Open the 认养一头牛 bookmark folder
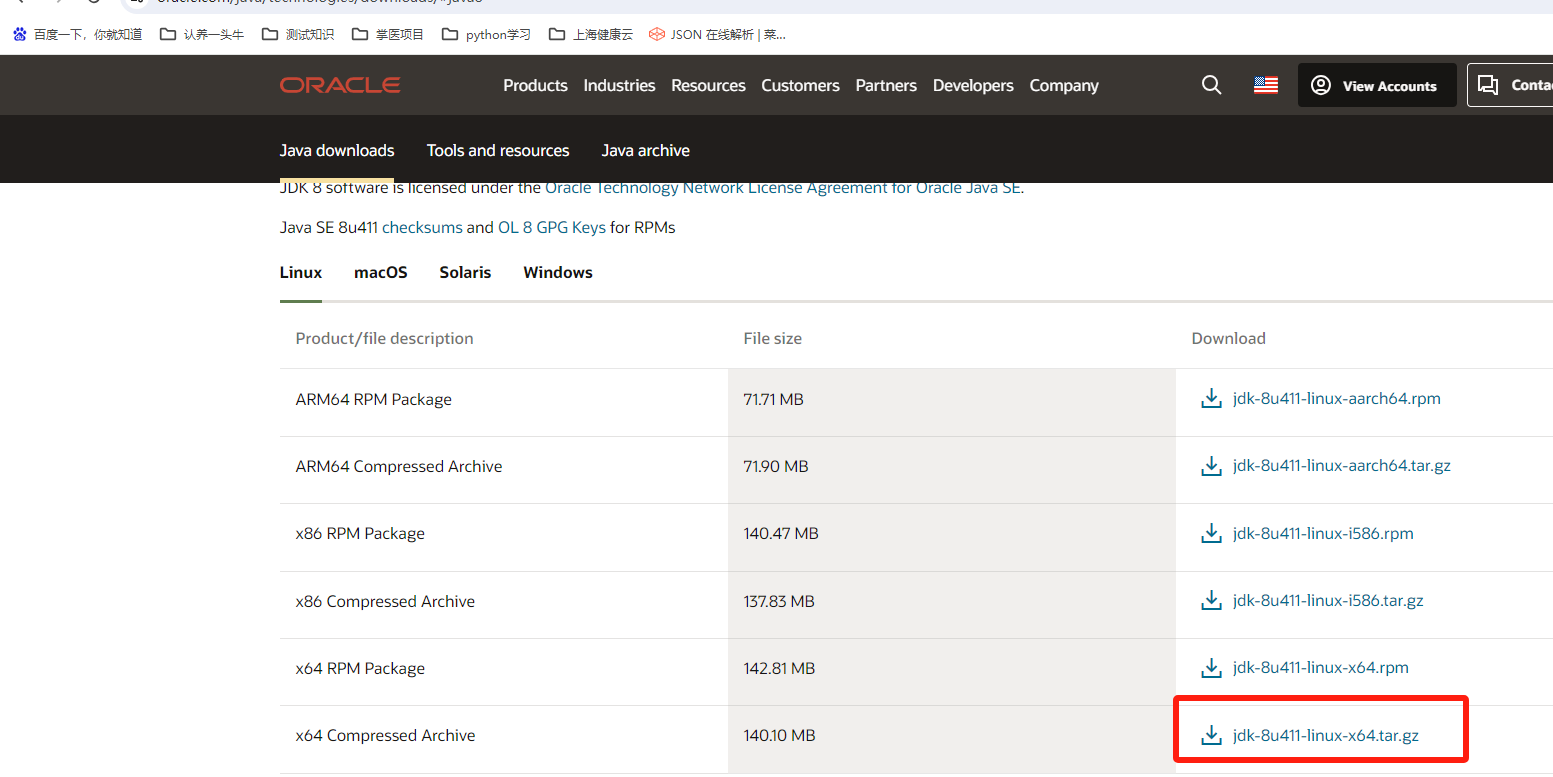The image size is (1553, 777). coord(202,34)
